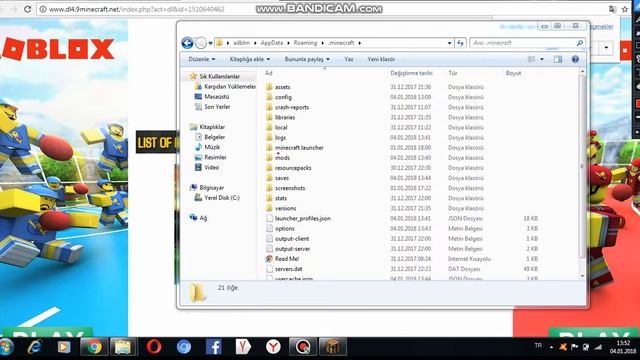640x360 pixels.
Task: Open Internet Explorer from taskbar
Action: tap(35, 347)
